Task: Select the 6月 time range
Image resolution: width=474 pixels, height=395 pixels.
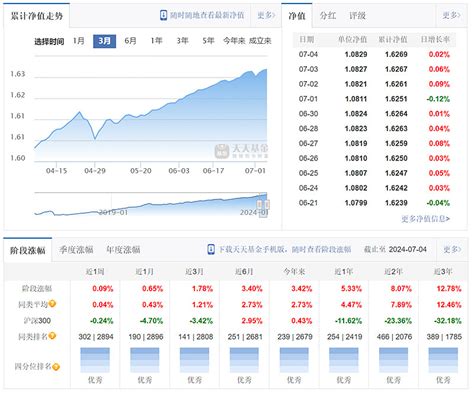Action: point(130,41)
